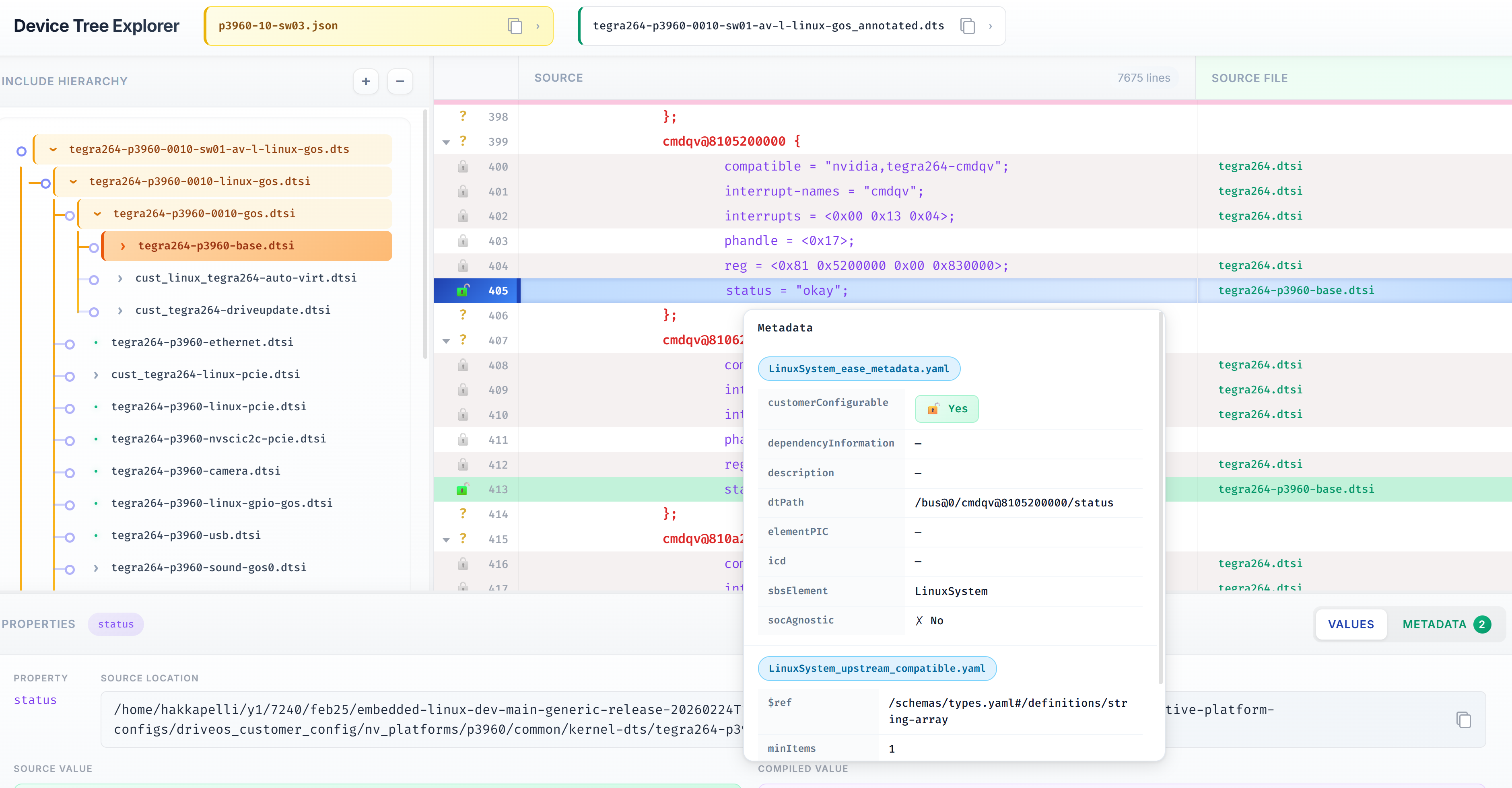The image size is (1512, 788).
Task: Open LinuxSystem_ease_metadata.yaml tag
Action: pyautogui.click(x=859, y=368)
